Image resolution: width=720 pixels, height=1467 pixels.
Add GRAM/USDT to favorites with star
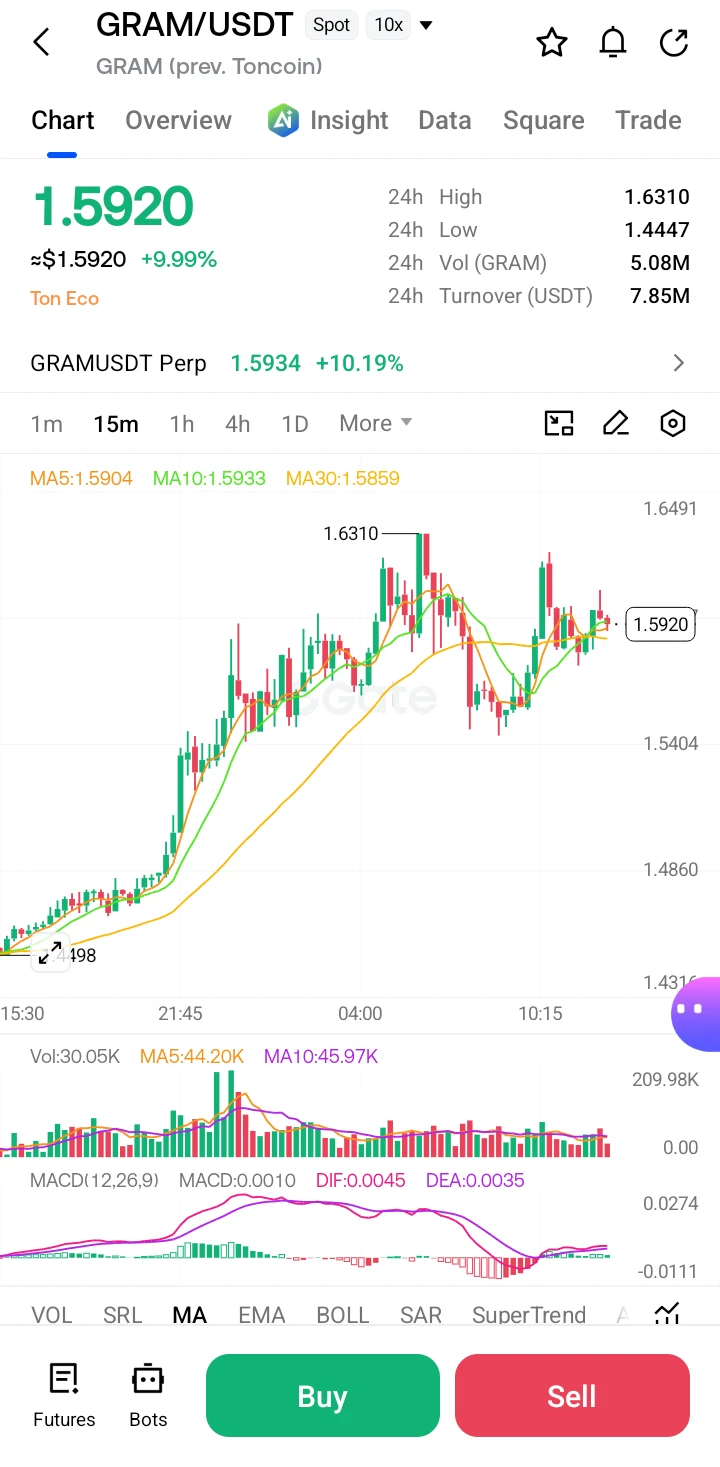(552, 42)
